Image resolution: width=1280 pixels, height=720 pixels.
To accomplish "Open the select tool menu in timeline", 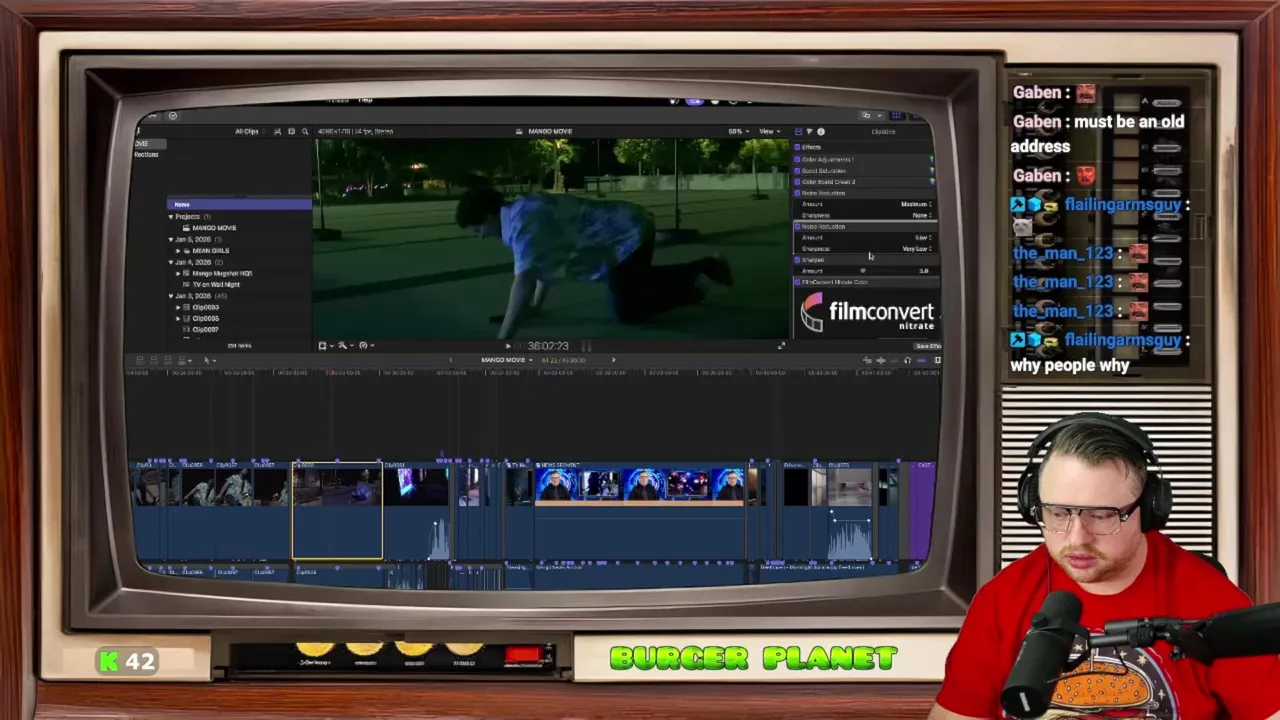I will (208, 360).
